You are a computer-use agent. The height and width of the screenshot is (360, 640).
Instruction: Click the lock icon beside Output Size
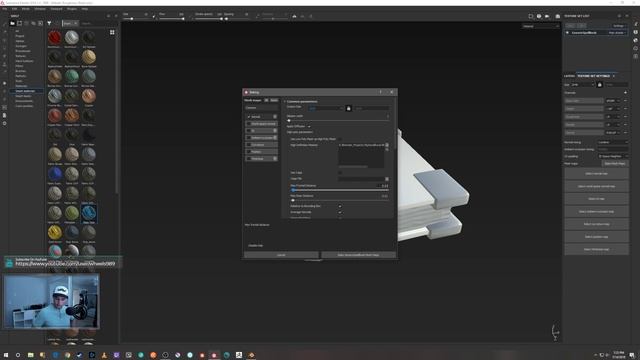[348, 108]
